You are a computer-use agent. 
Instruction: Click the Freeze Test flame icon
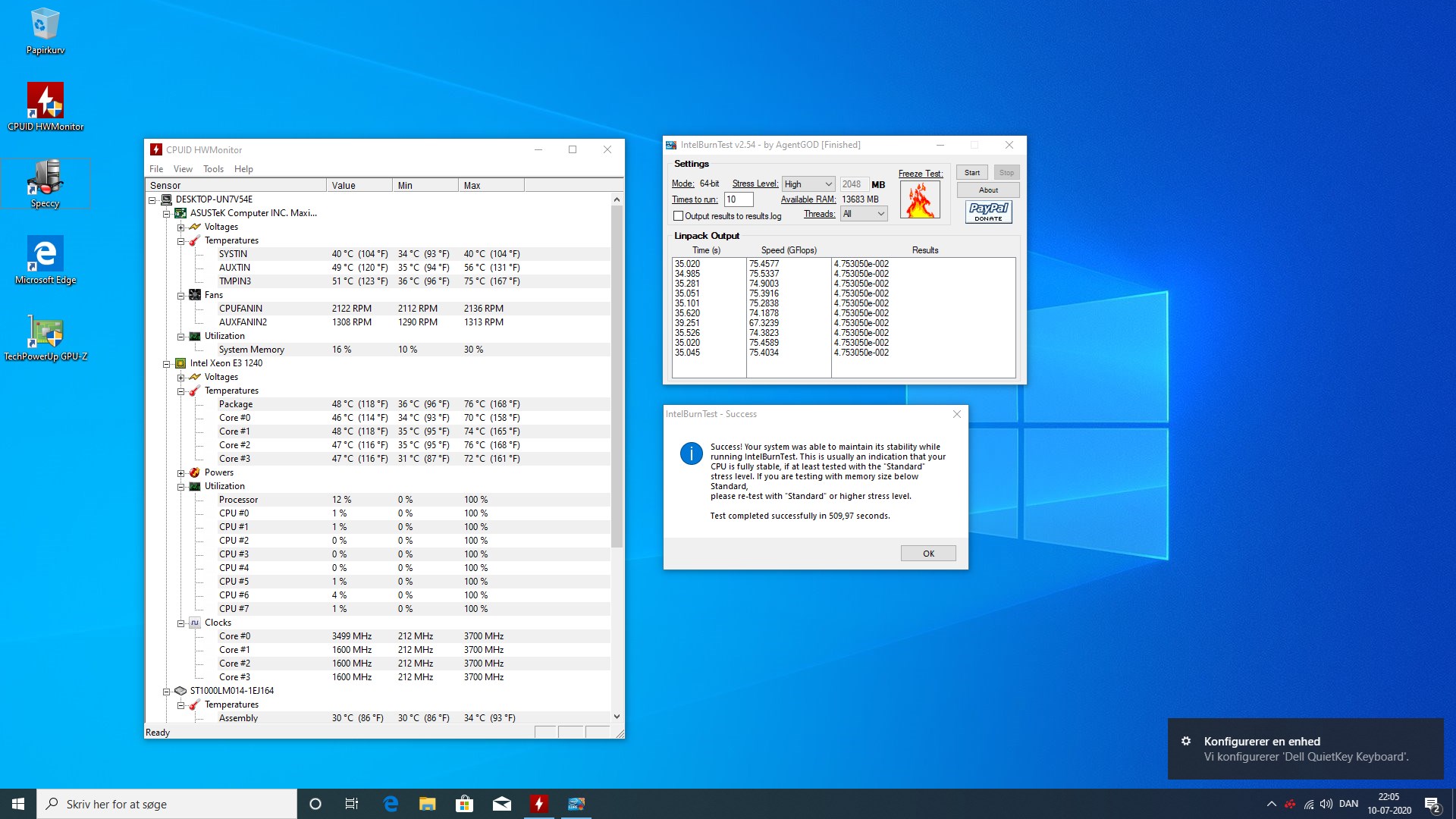[x=920, y=200]
